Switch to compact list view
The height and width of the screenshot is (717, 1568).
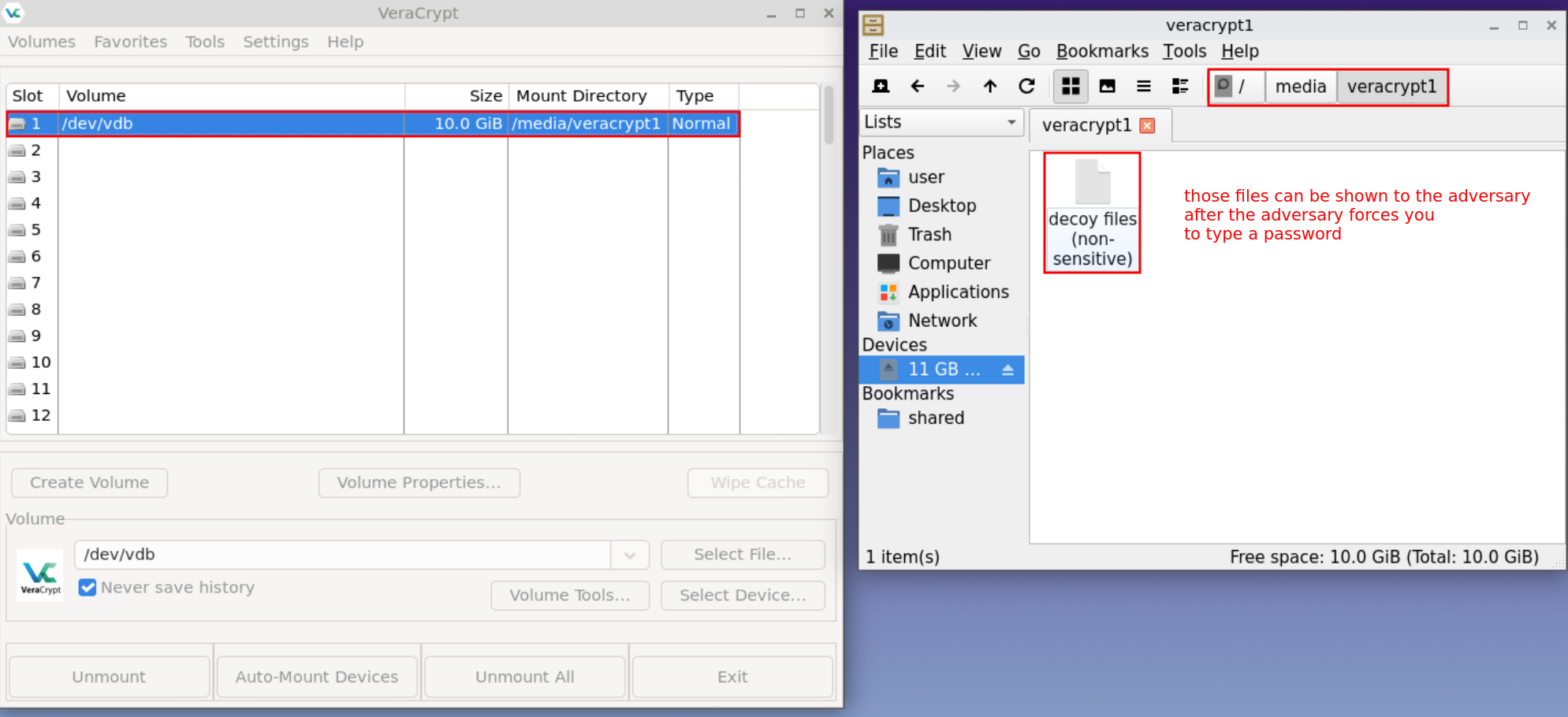click(x=1144, y=86)
